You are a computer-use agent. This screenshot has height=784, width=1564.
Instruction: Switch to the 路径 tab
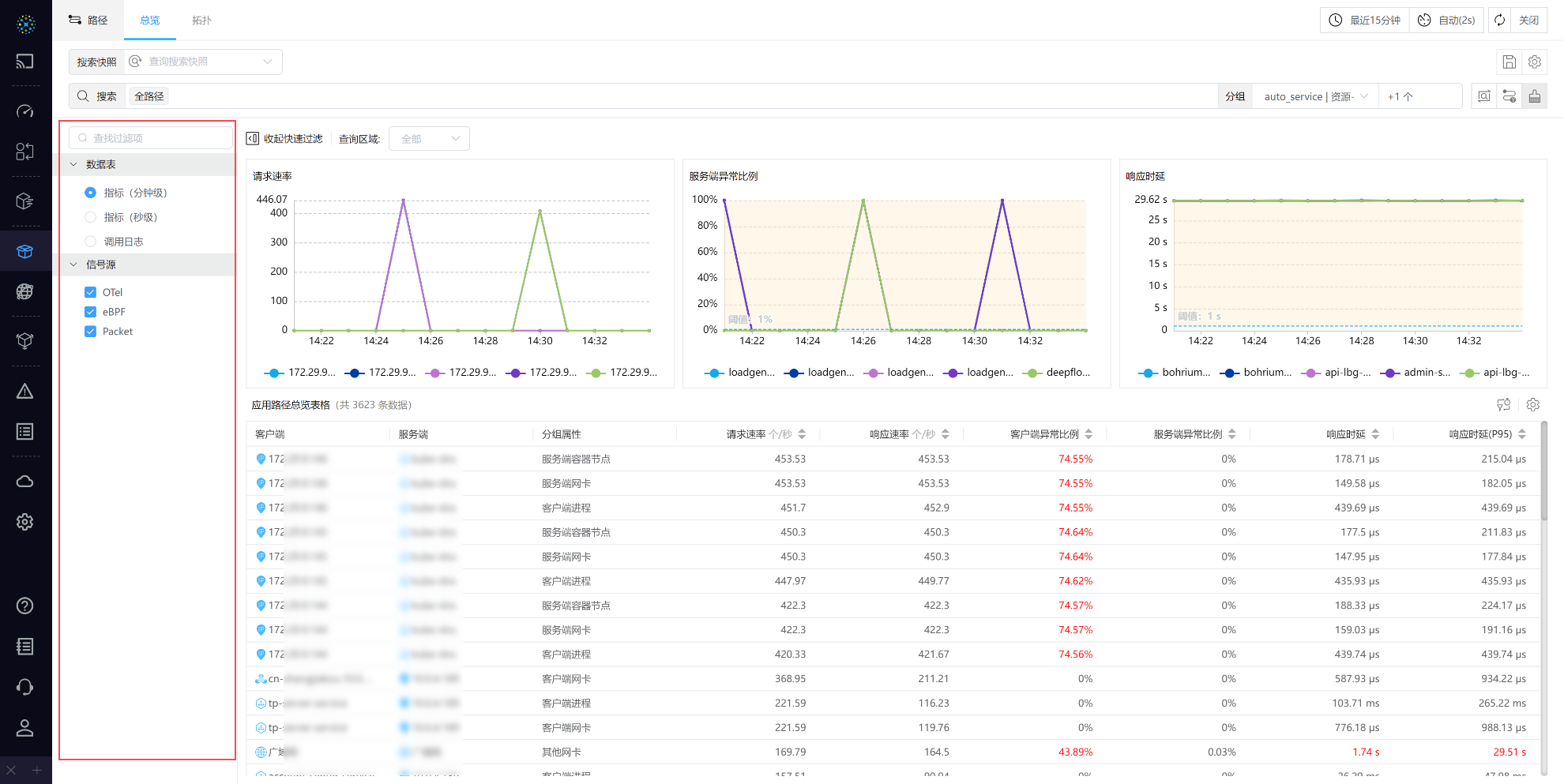pyautogui.click(x=88, y=21)
